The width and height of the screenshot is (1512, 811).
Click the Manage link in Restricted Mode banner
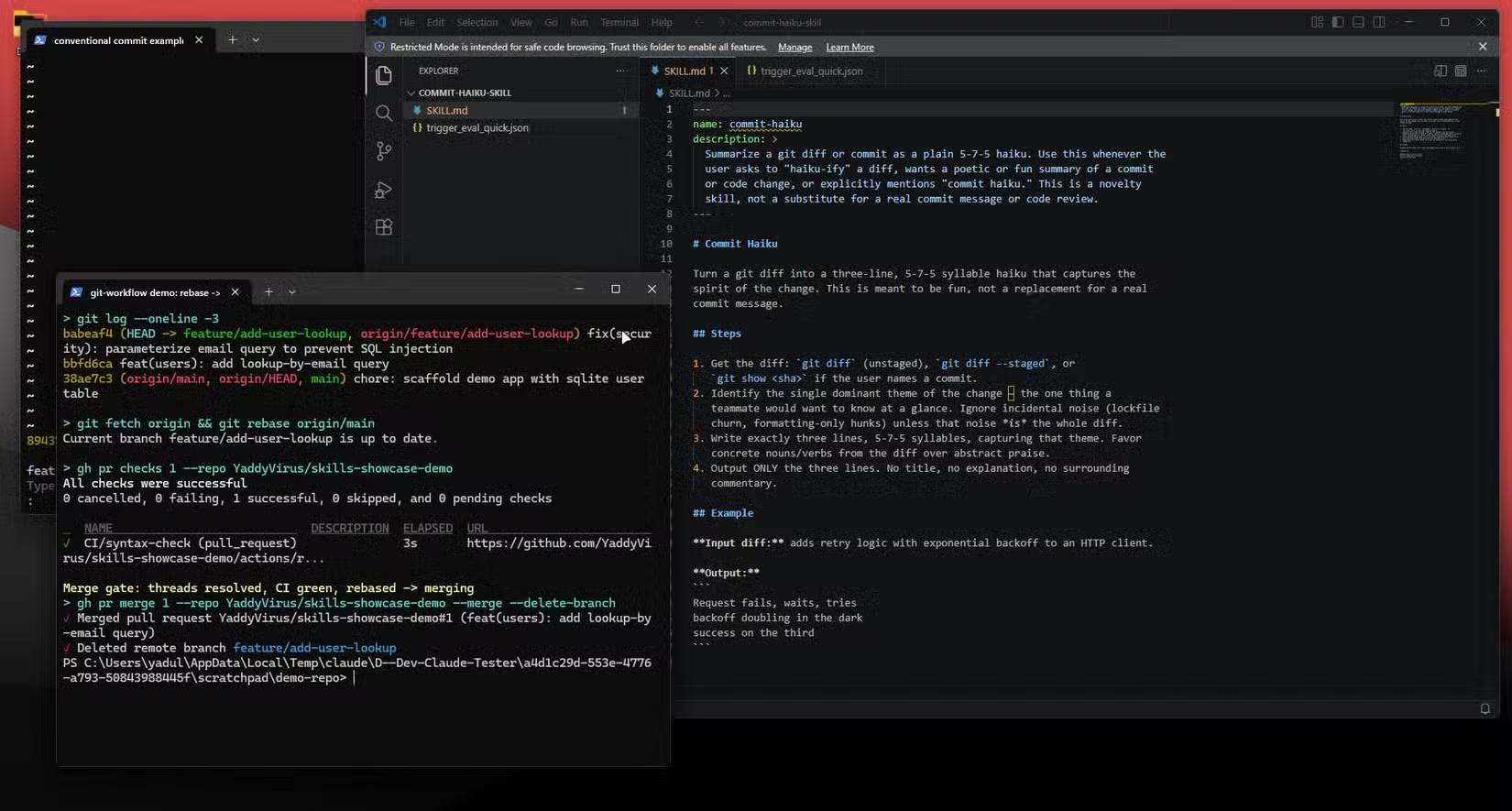click(x=794, y=47)
